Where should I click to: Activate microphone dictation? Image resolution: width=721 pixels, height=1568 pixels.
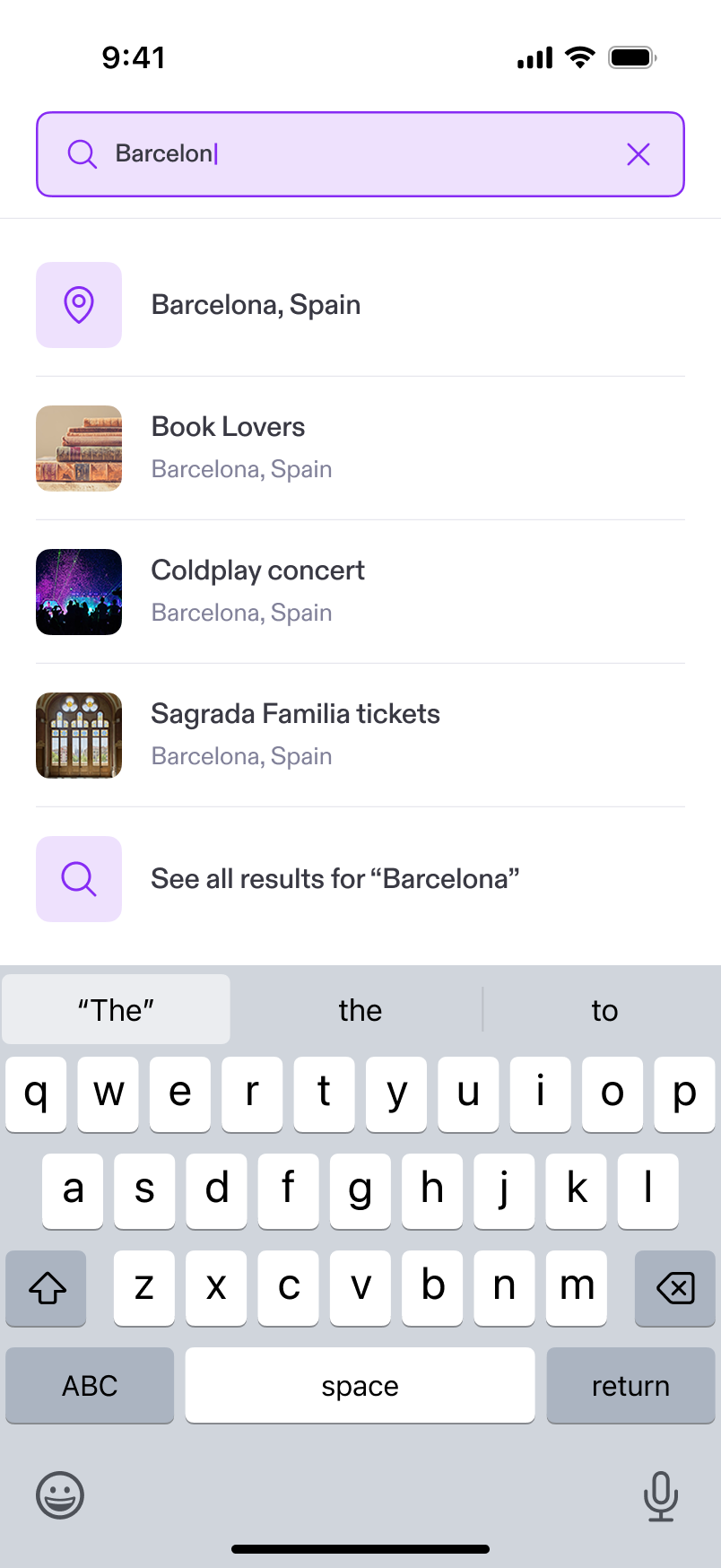click(x=660, y=1495)
